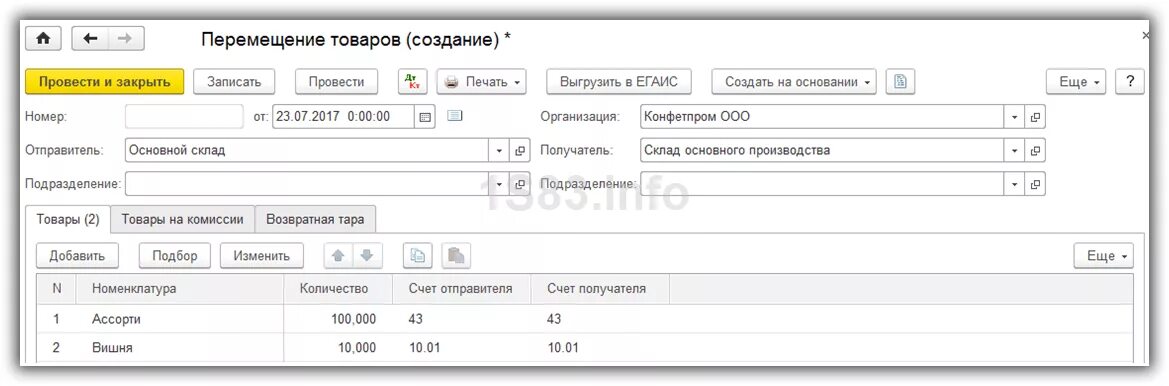This screenshot has height=386, width=1169.
Task: Open recipient Подразделение via the open icon
Action: 1035,184
